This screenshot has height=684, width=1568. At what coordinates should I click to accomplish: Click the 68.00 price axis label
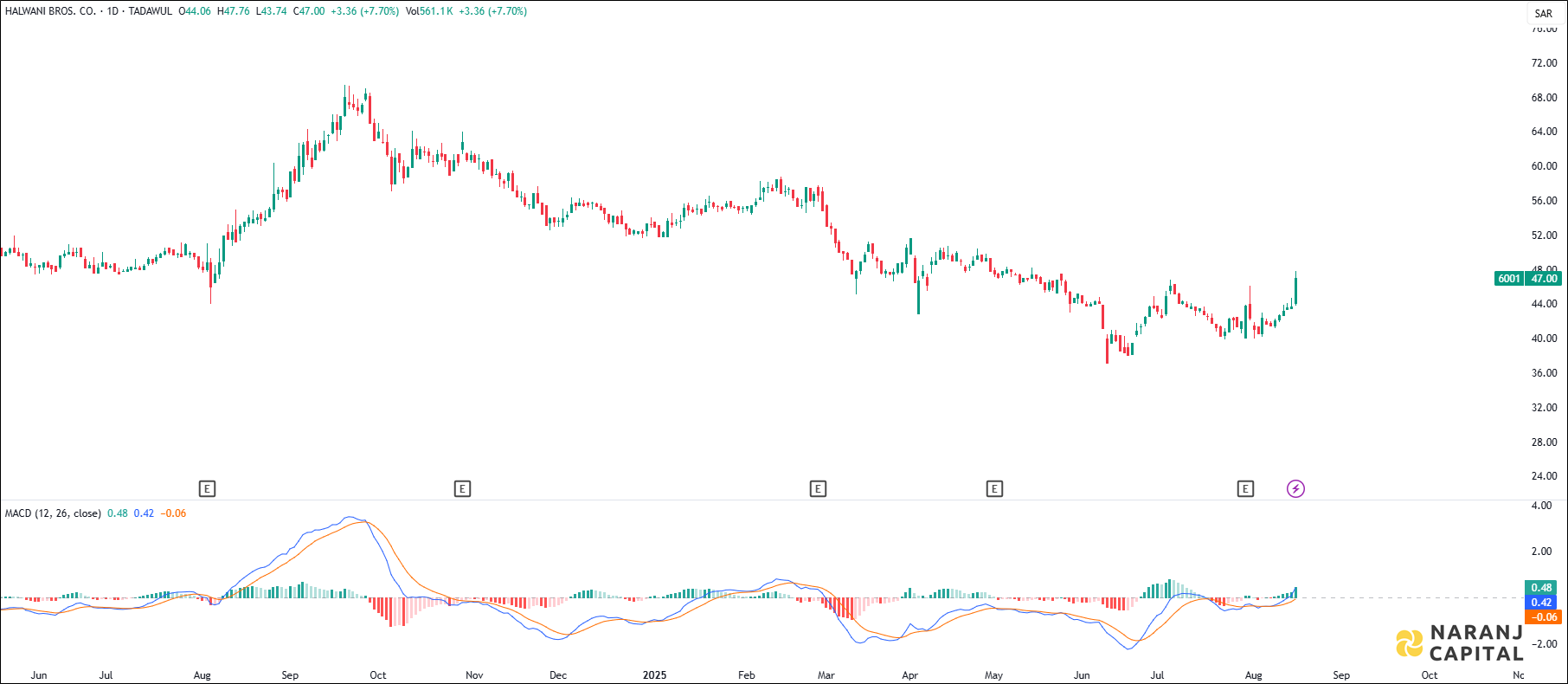point(1544,98)
